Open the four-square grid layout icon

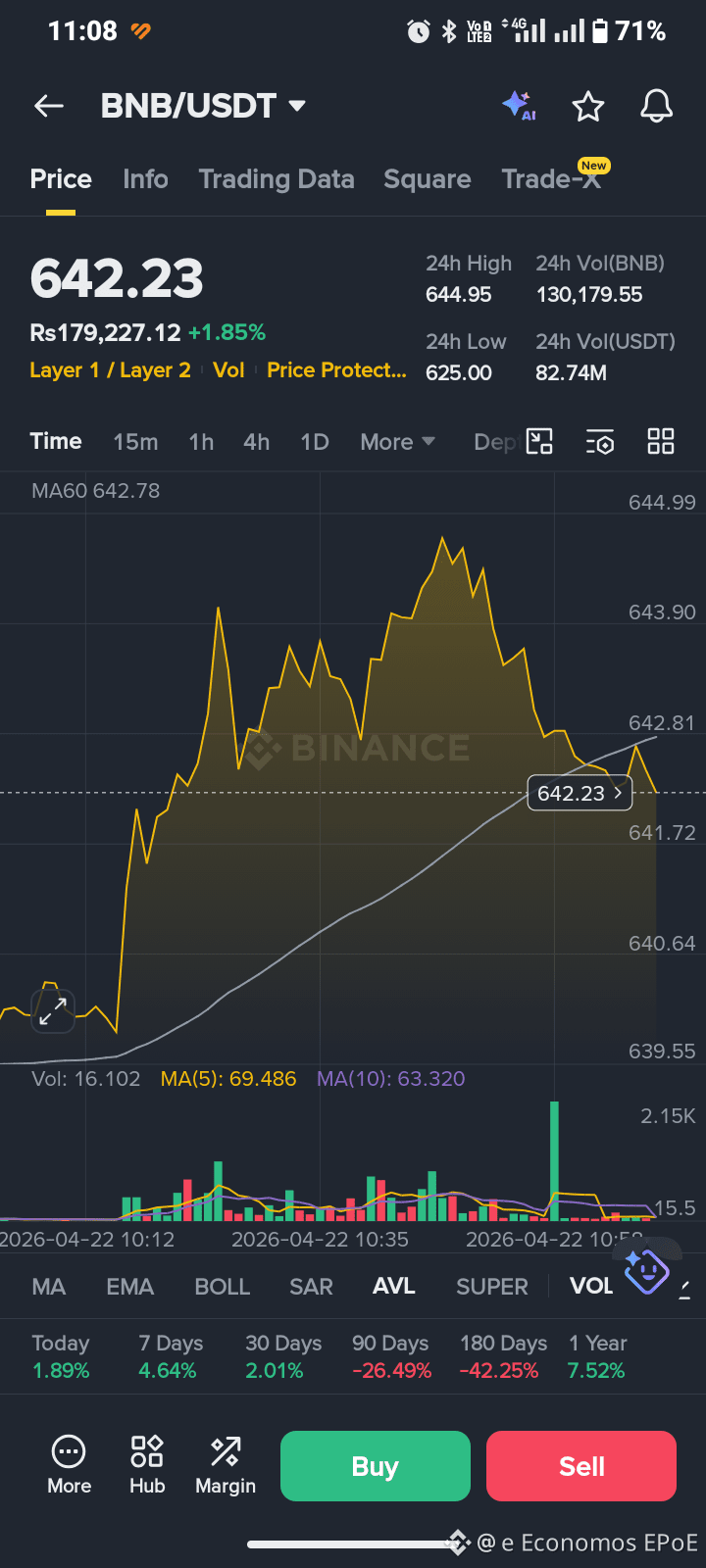[661, 442]
